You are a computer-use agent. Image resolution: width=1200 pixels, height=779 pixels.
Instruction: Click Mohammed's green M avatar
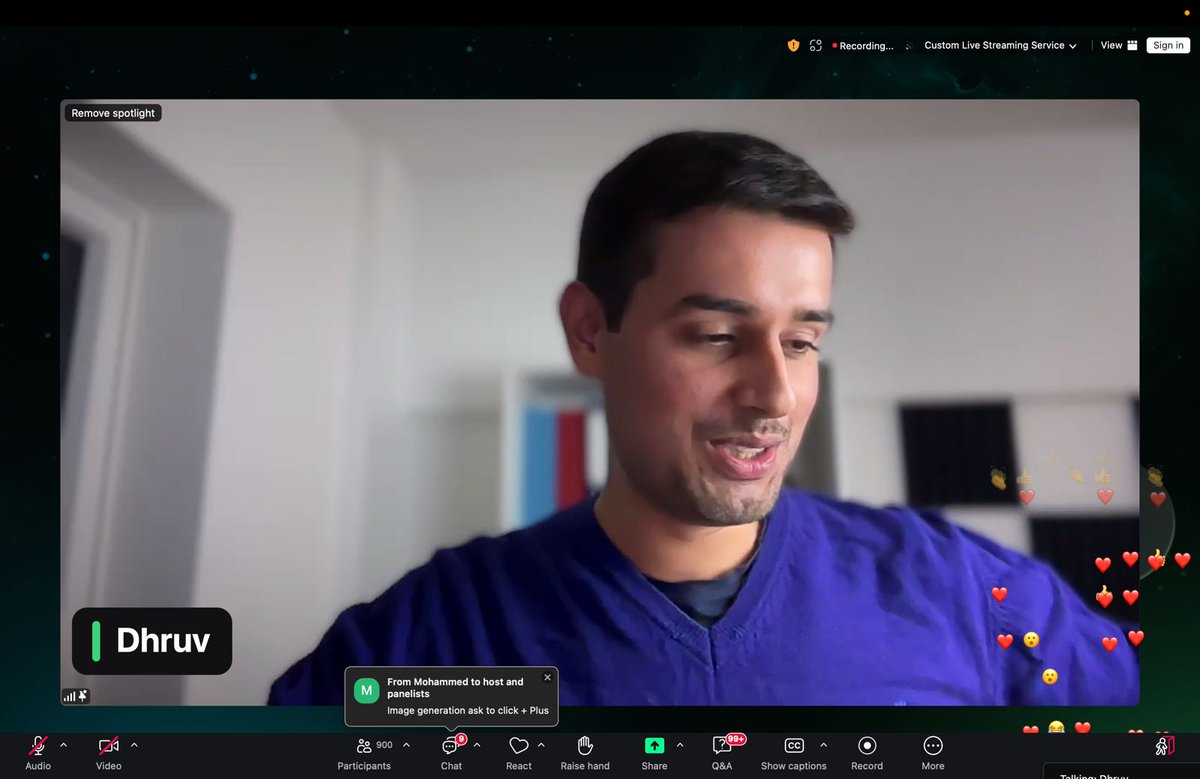click(x=366, y=691)
